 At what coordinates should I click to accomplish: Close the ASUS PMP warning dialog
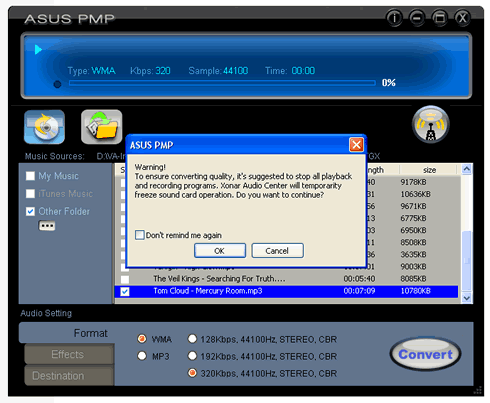[356, 145]
